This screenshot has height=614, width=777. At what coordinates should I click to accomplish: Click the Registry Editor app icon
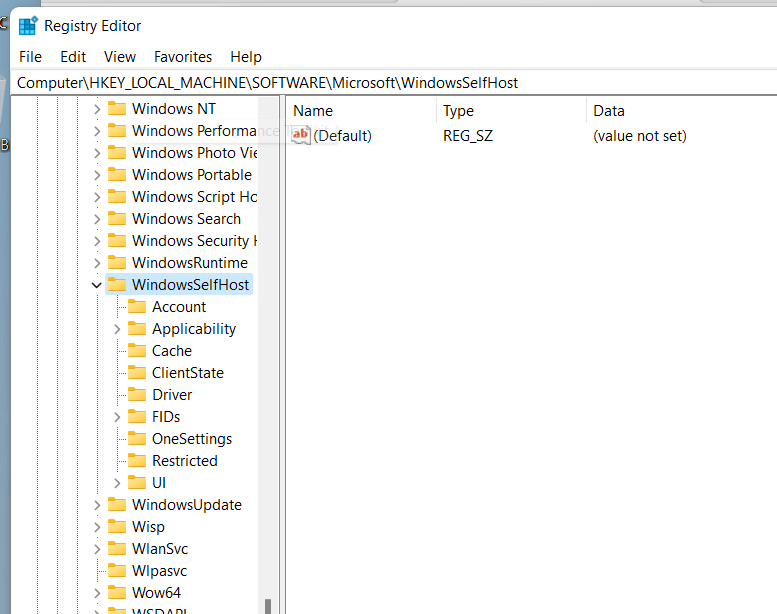click(x=28, y=26)
